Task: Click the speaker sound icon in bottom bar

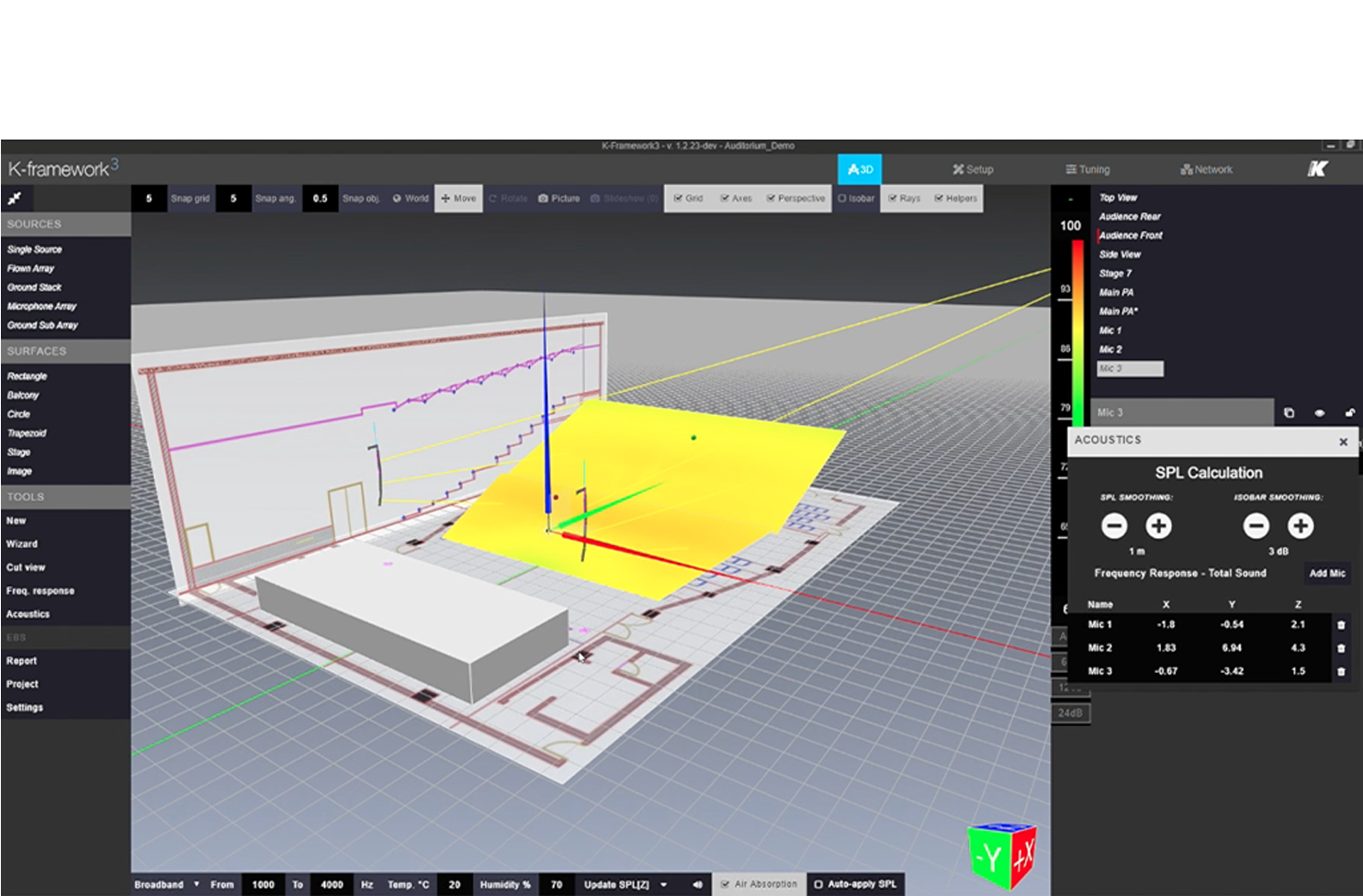Action: (x=696, y=885)
